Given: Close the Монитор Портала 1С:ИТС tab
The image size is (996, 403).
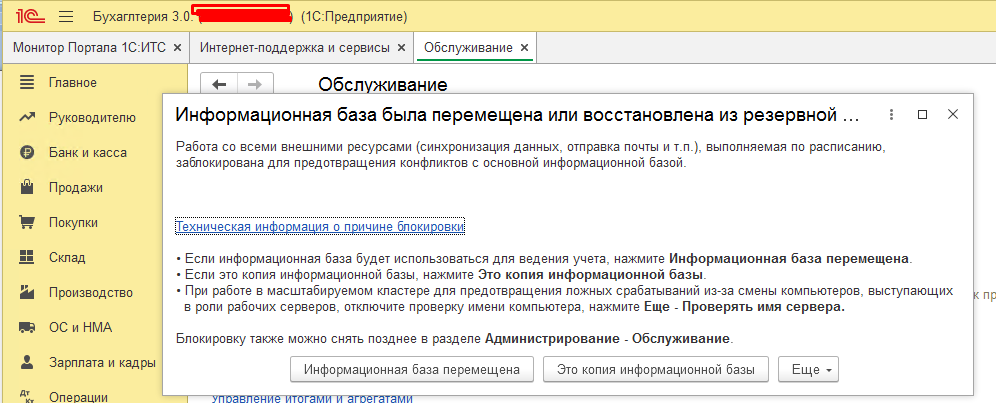Looking at the screenshot, I should pos(177,48).
